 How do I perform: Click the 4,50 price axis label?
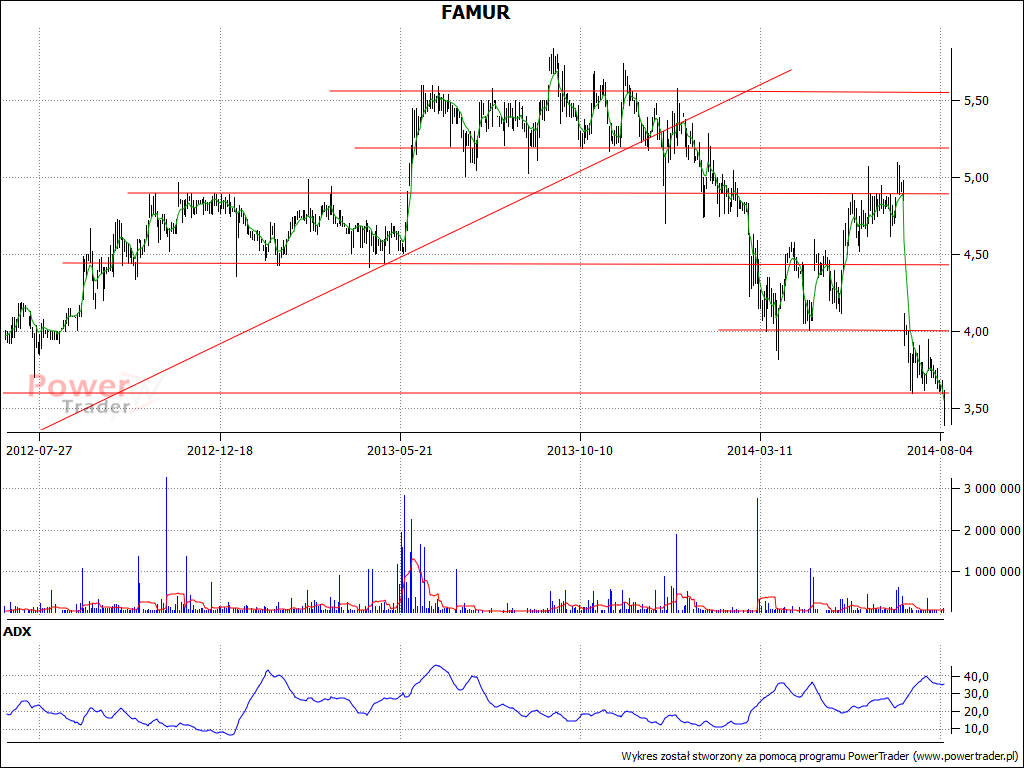tap(976, 255)
